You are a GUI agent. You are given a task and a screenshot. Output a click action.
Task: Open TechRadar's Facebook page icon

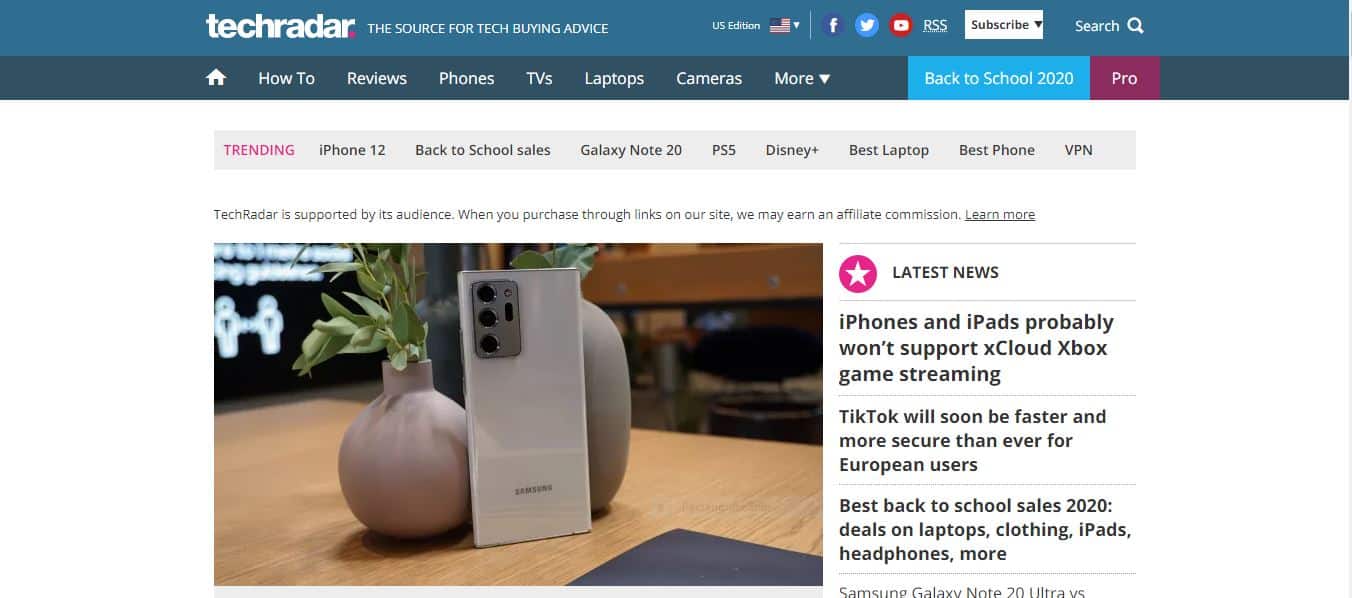click(833, 25)
